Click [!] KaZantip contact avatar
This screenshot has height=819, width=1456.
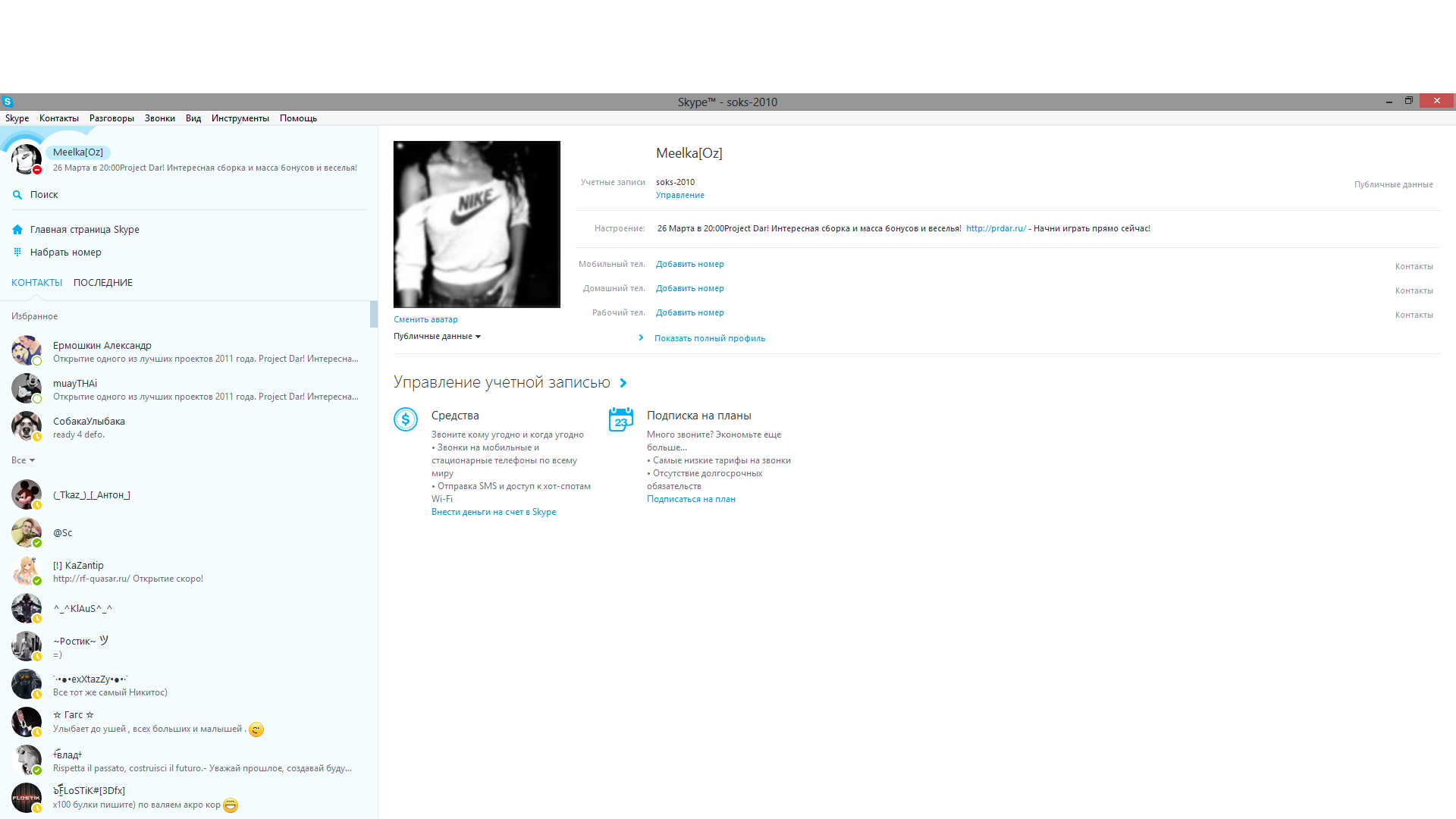pos(27,570)
